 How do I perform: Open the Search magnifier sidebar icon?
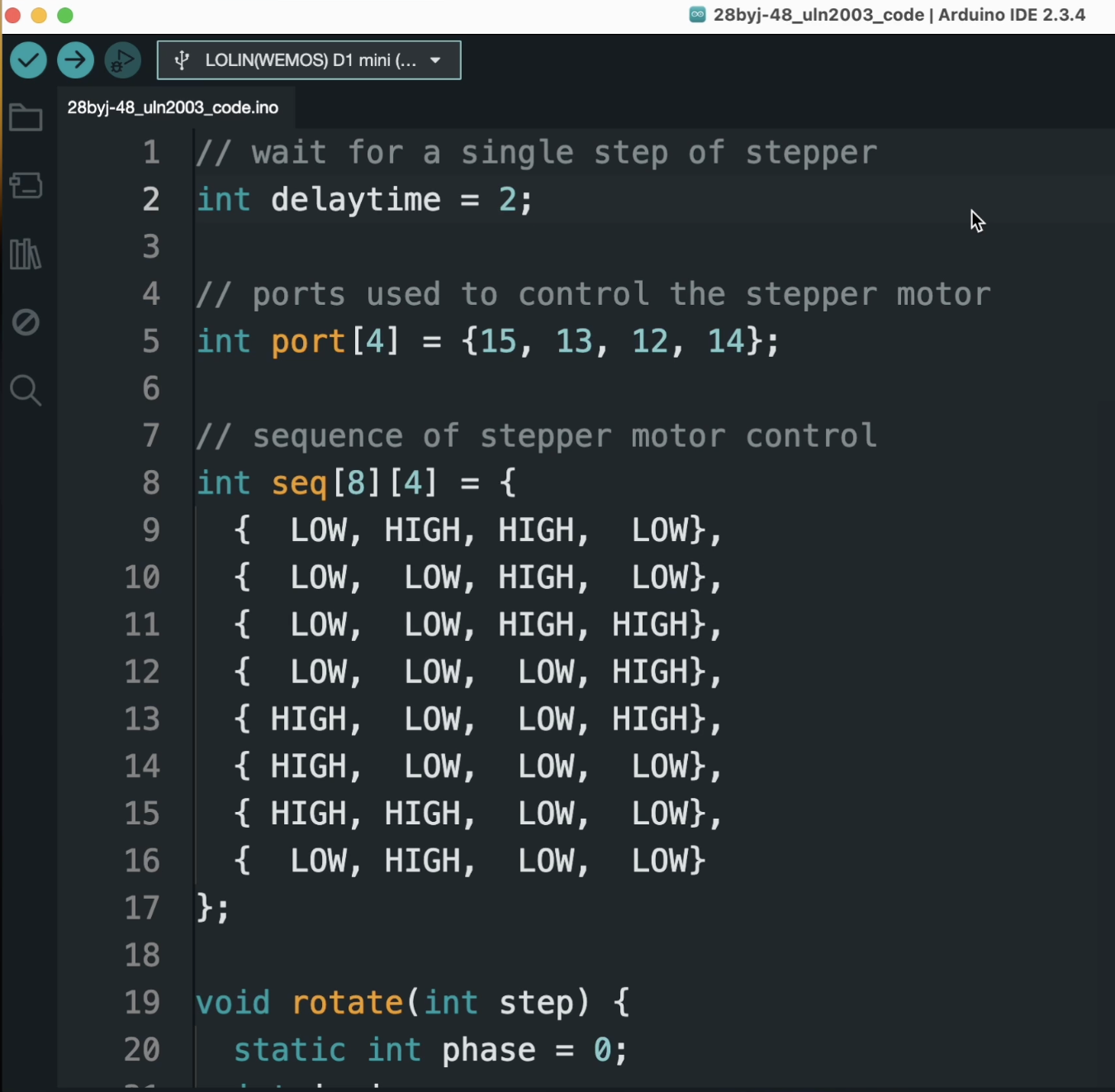pos(26,390)
